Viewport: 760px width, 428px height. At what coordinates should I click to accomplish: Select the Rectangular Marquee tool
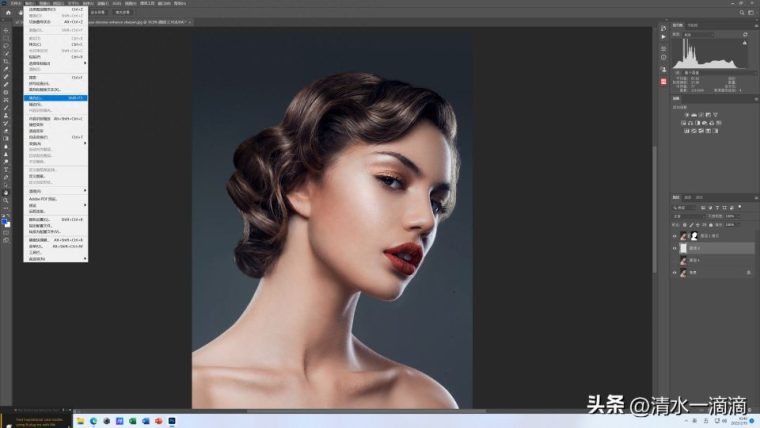click(x=6, y=38)
